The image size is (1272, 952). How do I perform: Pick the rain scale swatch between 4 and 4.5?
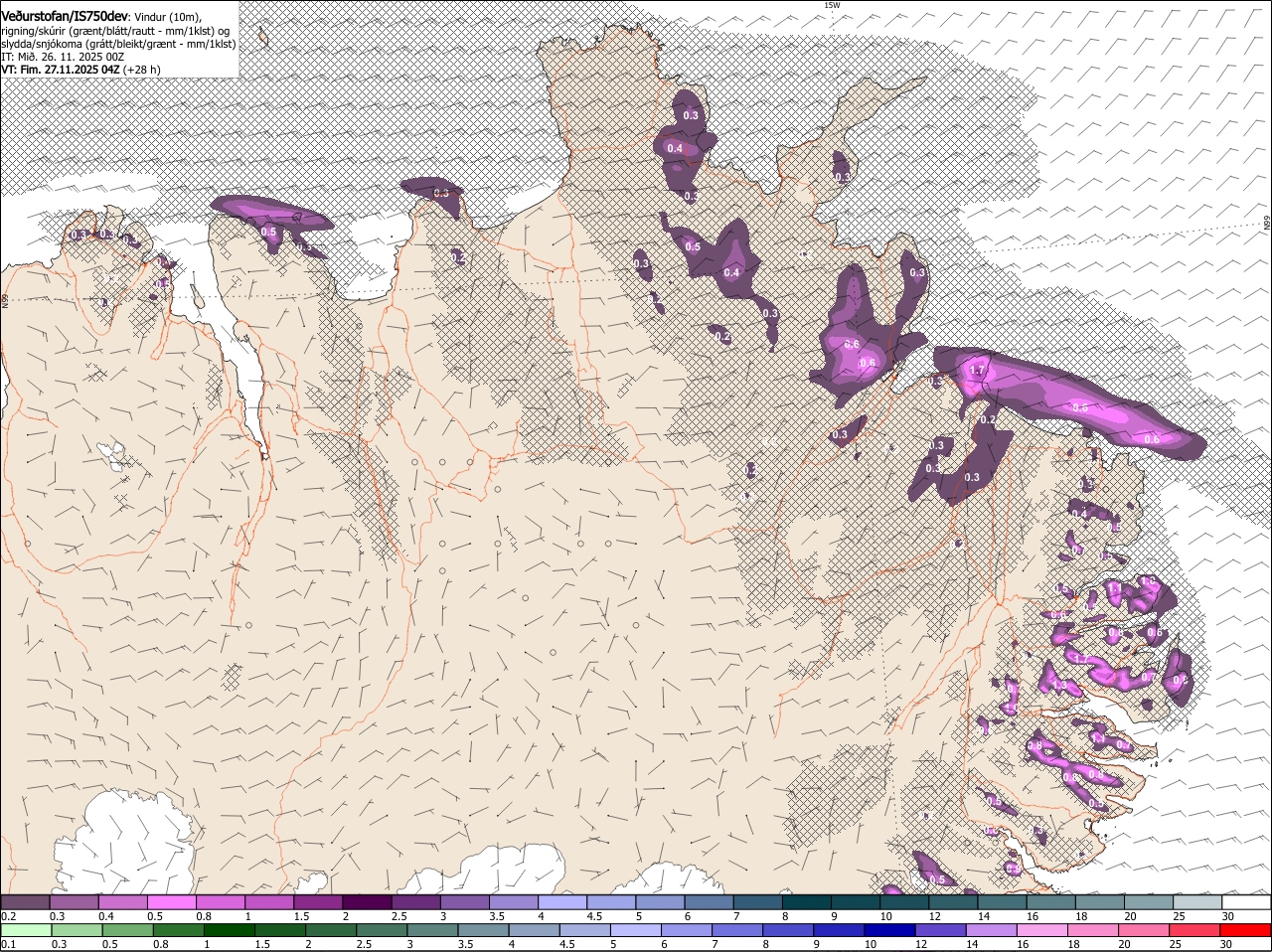[x=535, y=930]
